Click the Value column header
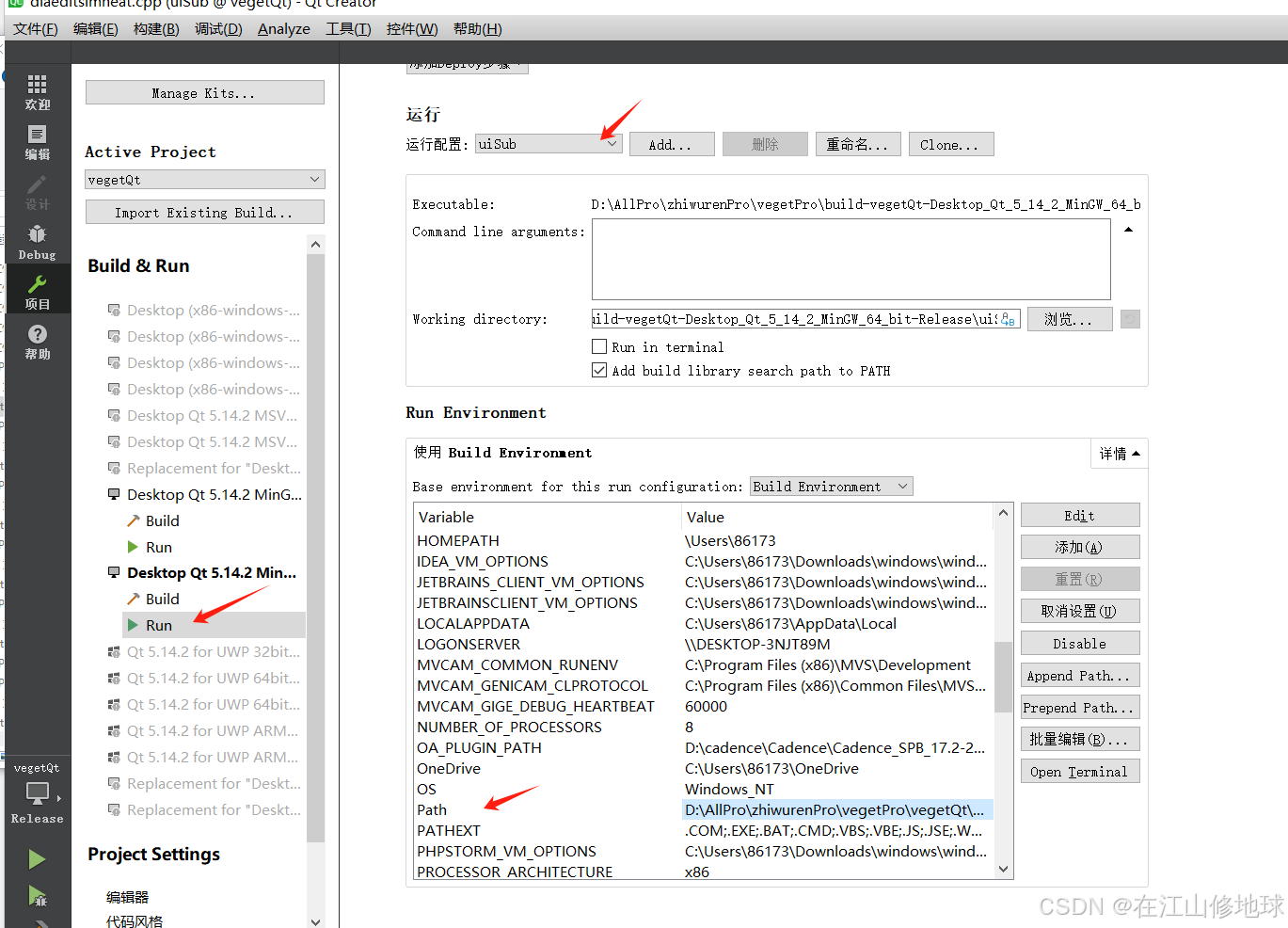Image resolution: width=1288 pixels, height=928 pixels. (x=837, y=517)
